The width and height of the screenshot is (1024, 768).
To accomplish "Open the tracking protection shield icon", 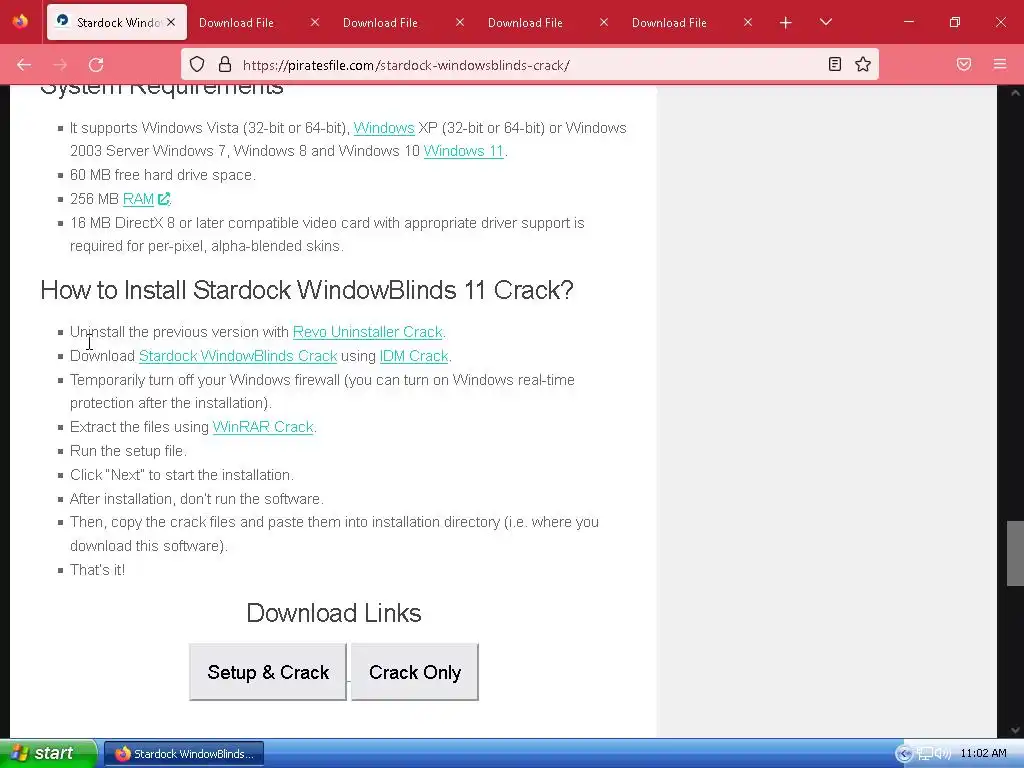I will (197, 64).
